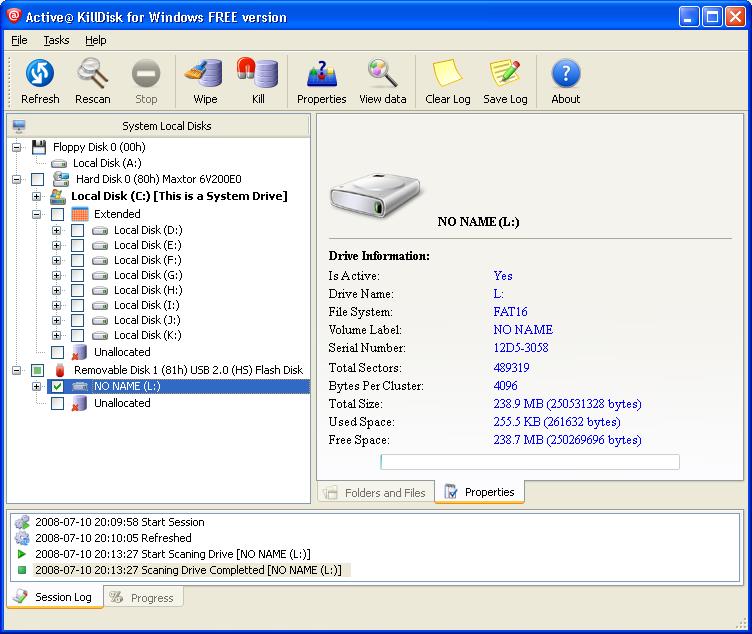Viewport: 752px width, 634px height.
Task: Collapse the Floppy Disk 0 node
Action: 17,147
